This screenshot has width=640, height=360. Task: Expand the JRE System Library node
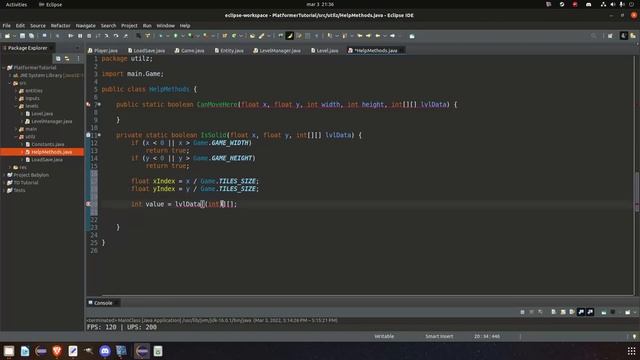click(x=10, y=76)
